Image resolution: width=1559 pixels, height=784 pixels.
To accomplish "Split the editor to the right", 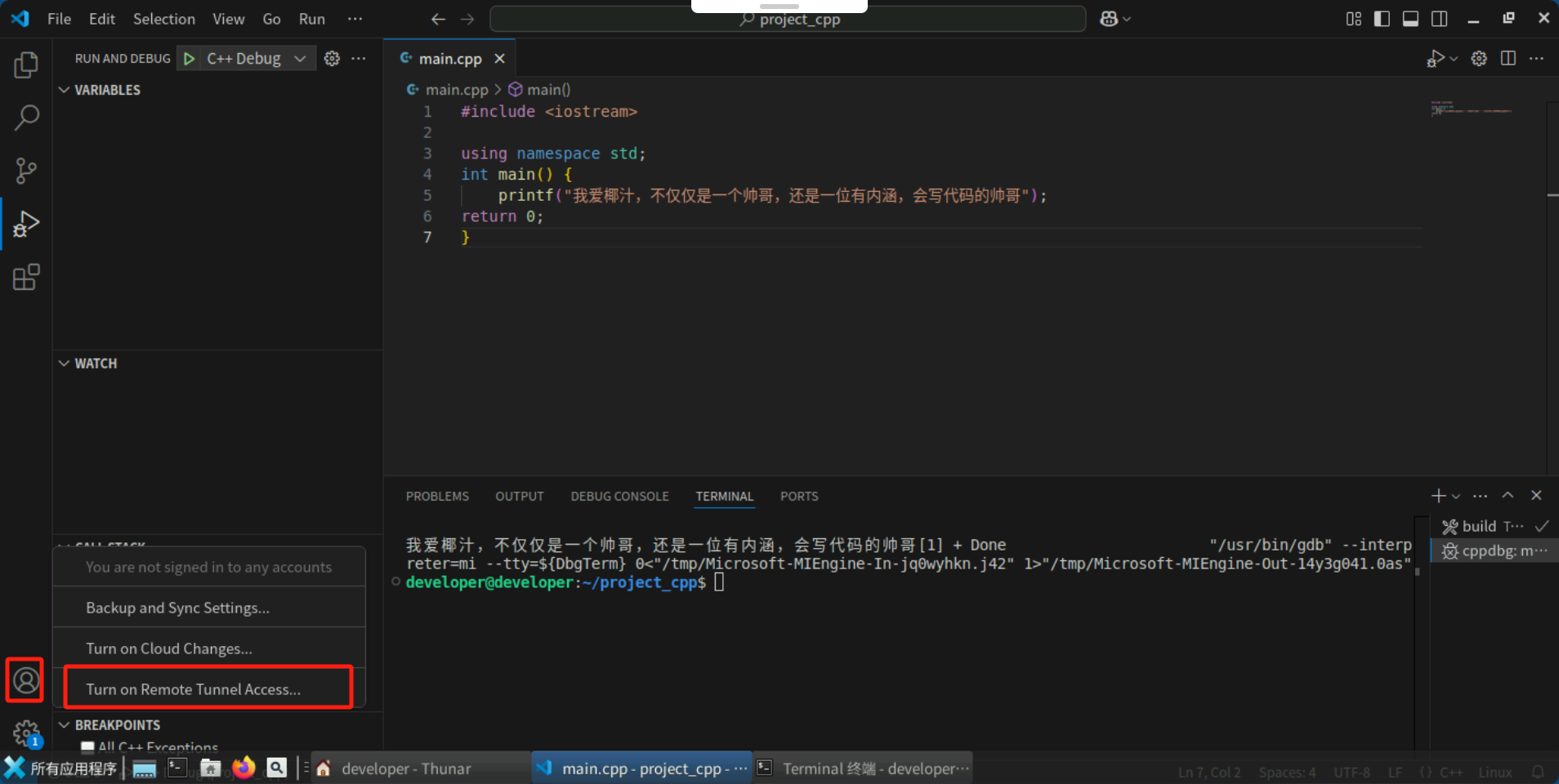I will (1508, 58).
